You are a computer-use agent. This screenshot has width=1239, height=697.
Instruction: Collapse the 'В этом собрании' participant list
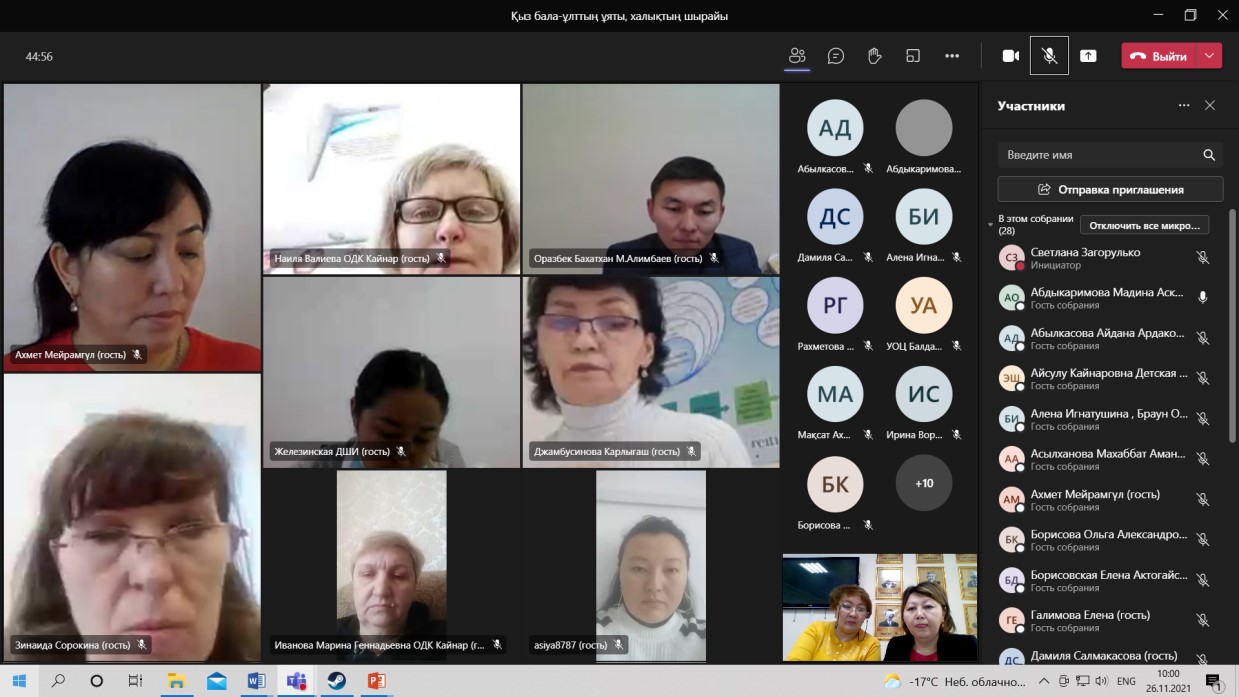click(x=990, y=225)
